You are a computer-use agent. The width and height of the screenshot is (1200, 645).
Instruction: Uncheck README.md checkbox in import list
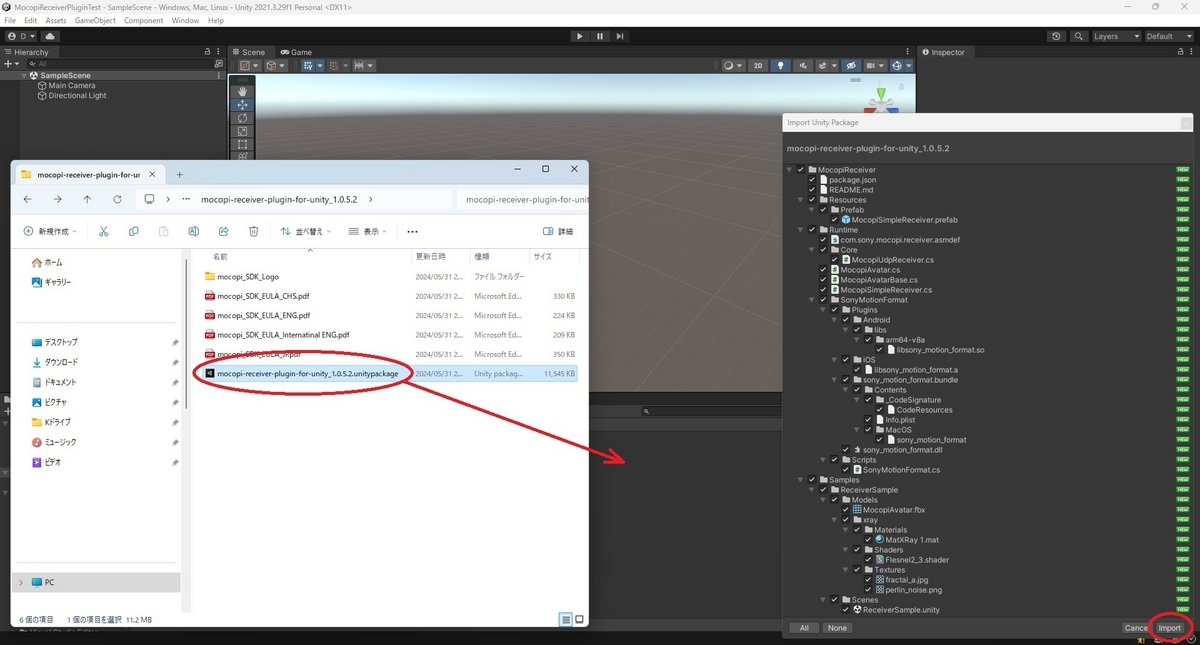[x=812, y=190]
